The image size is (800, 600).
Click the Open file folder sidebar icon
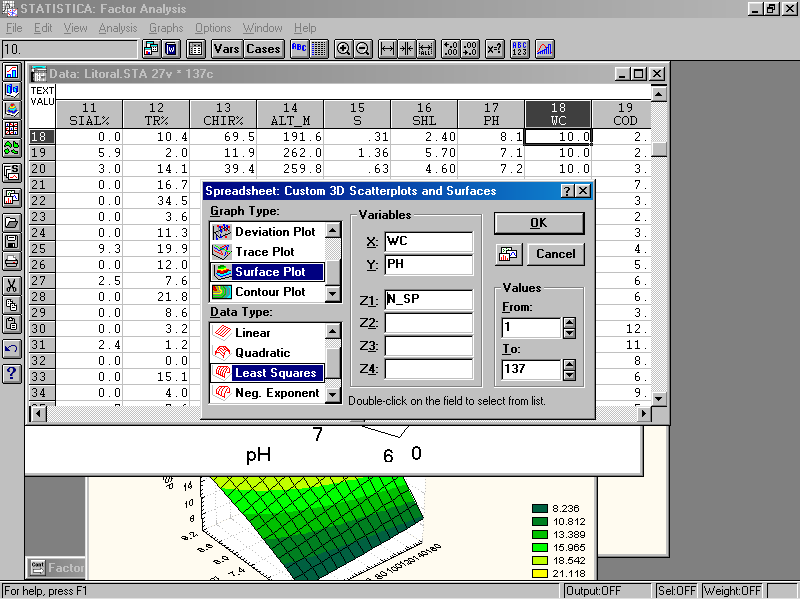pyautogui.click(x=12, y=222)
